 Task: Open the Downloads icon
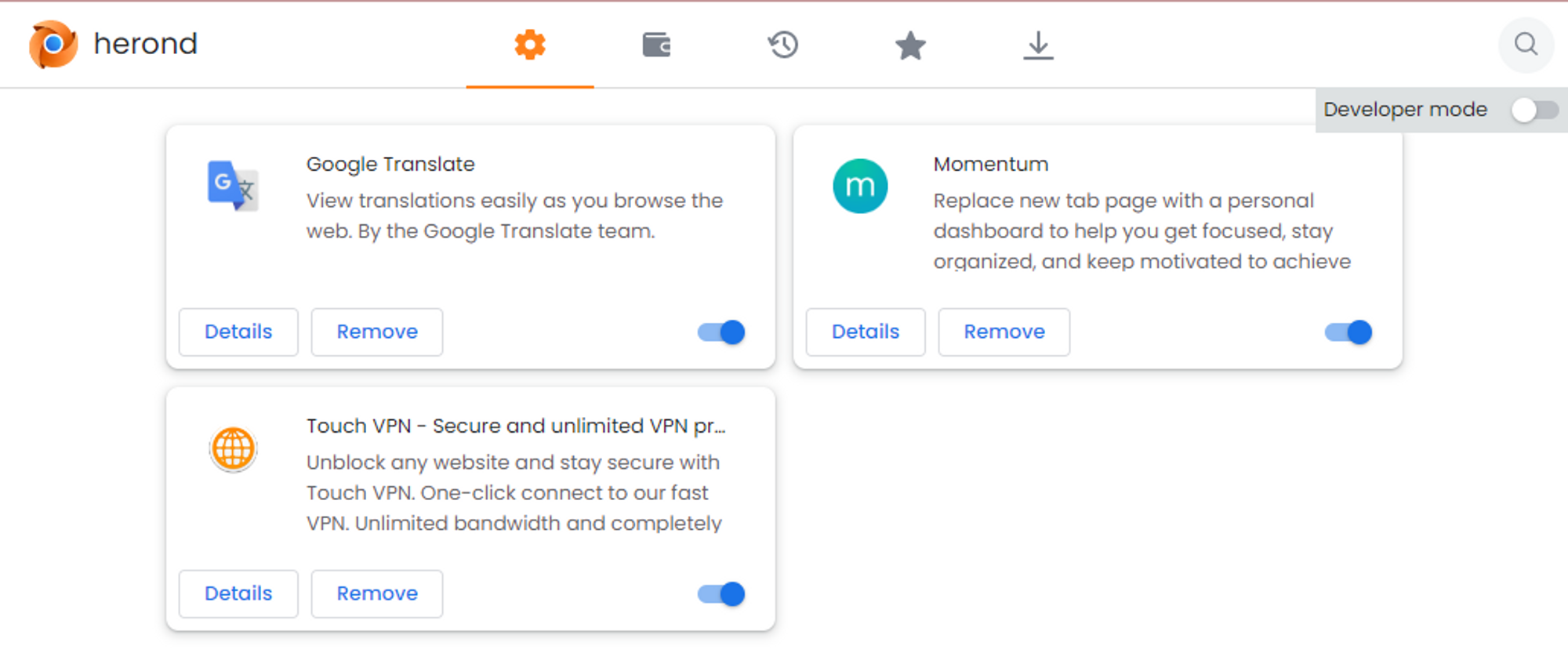pyautogui.click(x=1038, y=45)
